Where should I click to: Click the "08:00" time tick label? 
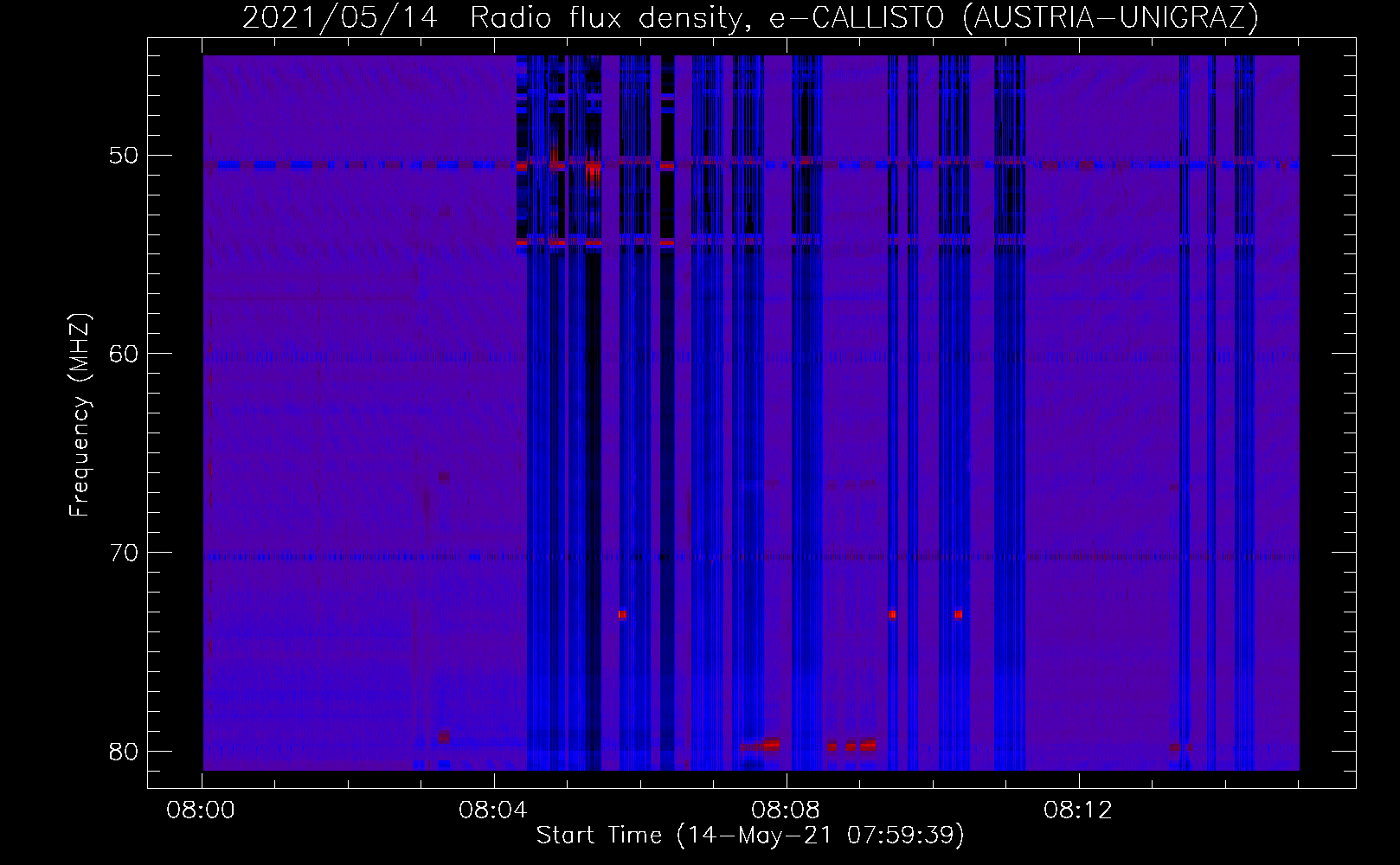click(x=202, y=811)
